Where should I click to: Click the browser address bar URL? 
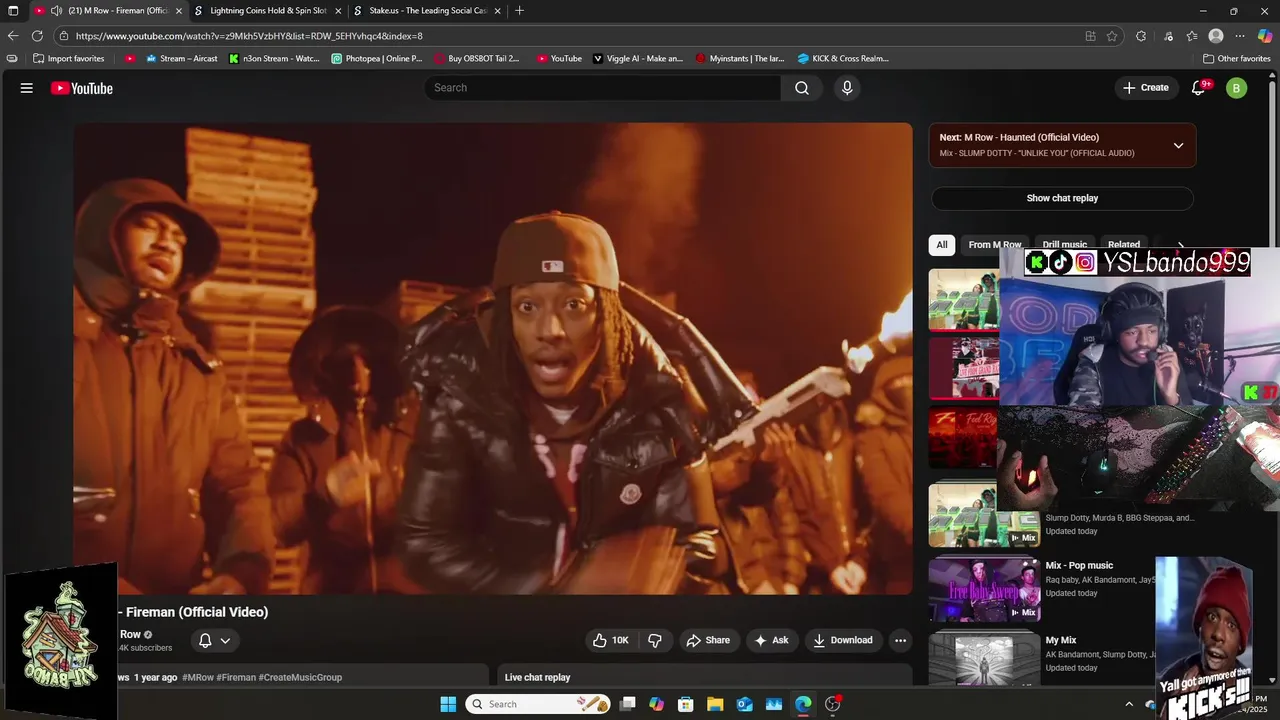(x=249, y=36)
